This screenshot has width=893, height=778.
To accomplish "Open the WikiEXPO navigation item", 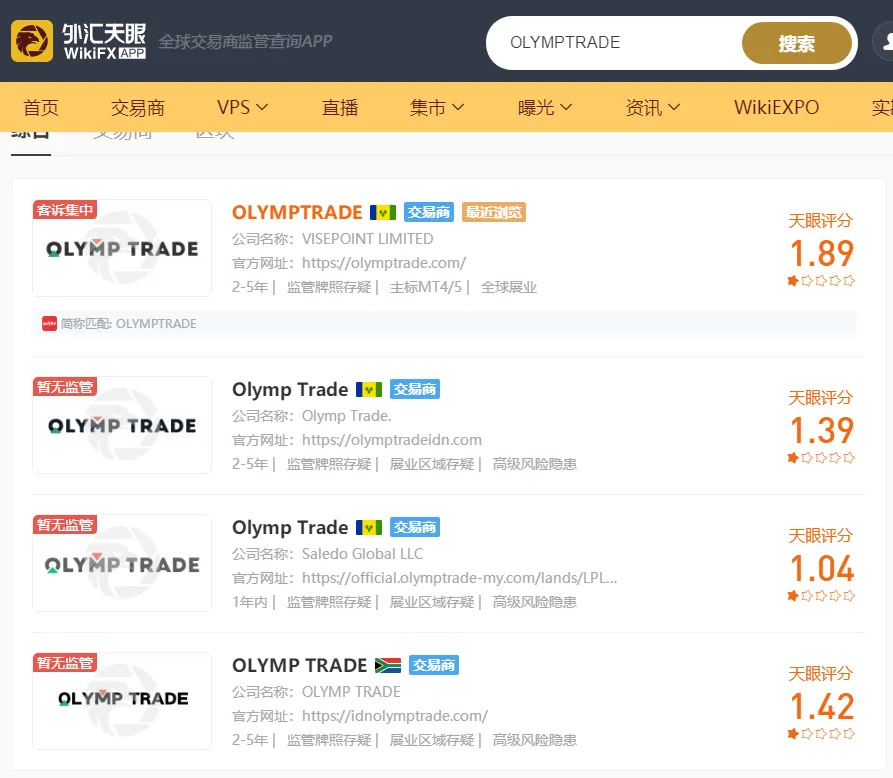I will pyautogui.click(x=776, y=107).
